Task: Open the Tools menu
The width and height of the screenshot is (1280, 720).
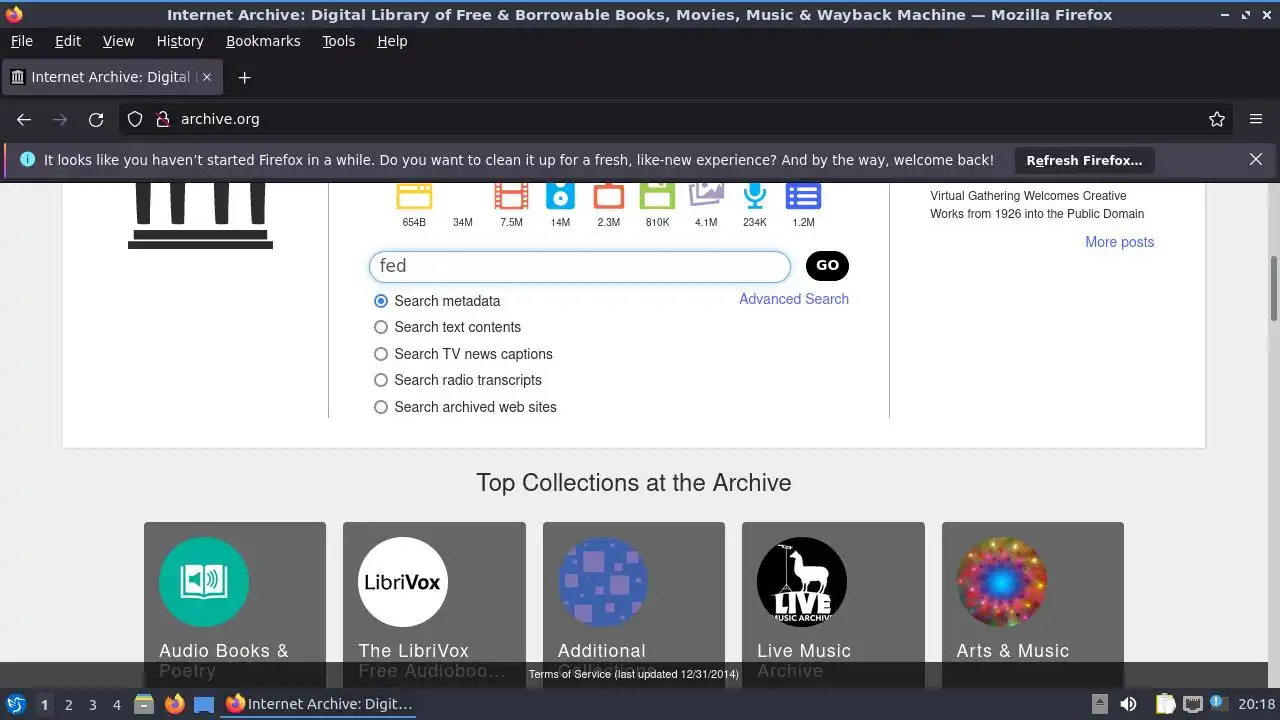Action: click(x=339, y=41)
